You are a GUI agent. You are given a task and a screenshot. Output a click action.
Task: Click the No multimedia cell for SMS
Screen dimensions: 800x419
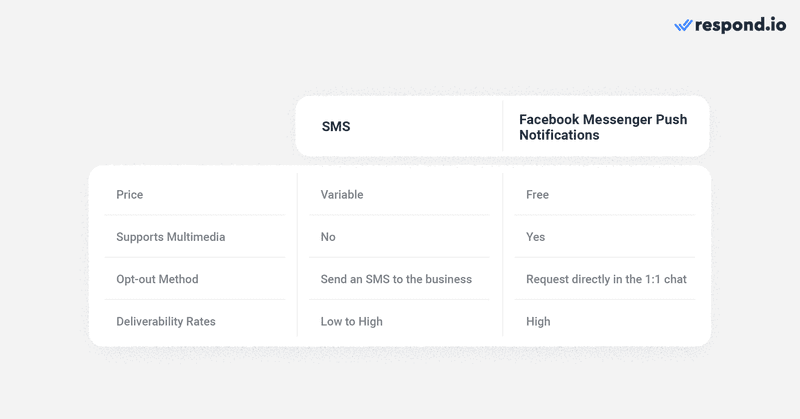click(328, 237)
